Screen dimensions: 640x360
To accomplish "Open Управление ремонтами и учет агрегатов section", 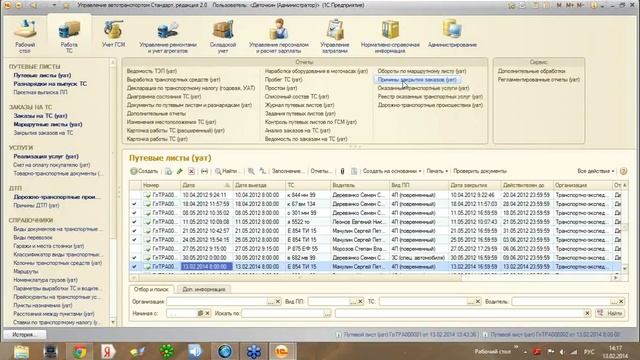I will (x=168, y=36).
